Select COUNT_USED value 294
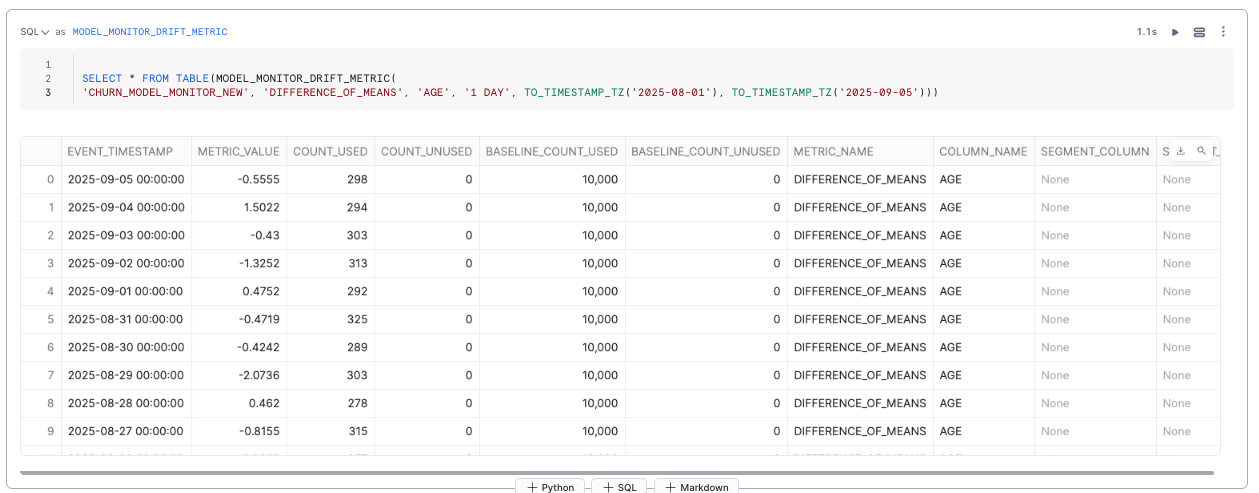This screenshot has width=1259, height=493. (330, 207)
